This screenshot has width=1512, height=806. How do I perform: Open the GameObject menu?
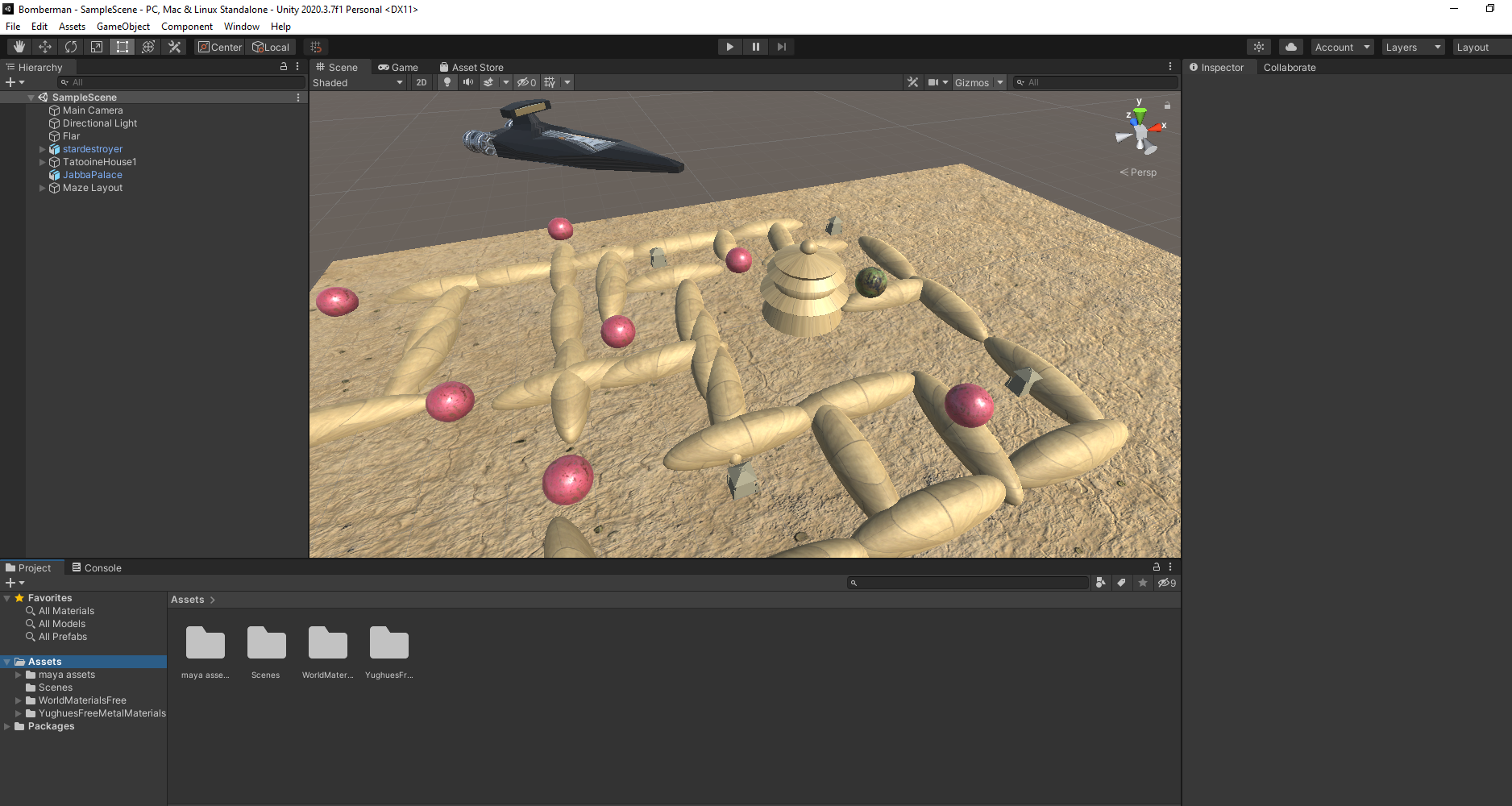coord(123,27)
